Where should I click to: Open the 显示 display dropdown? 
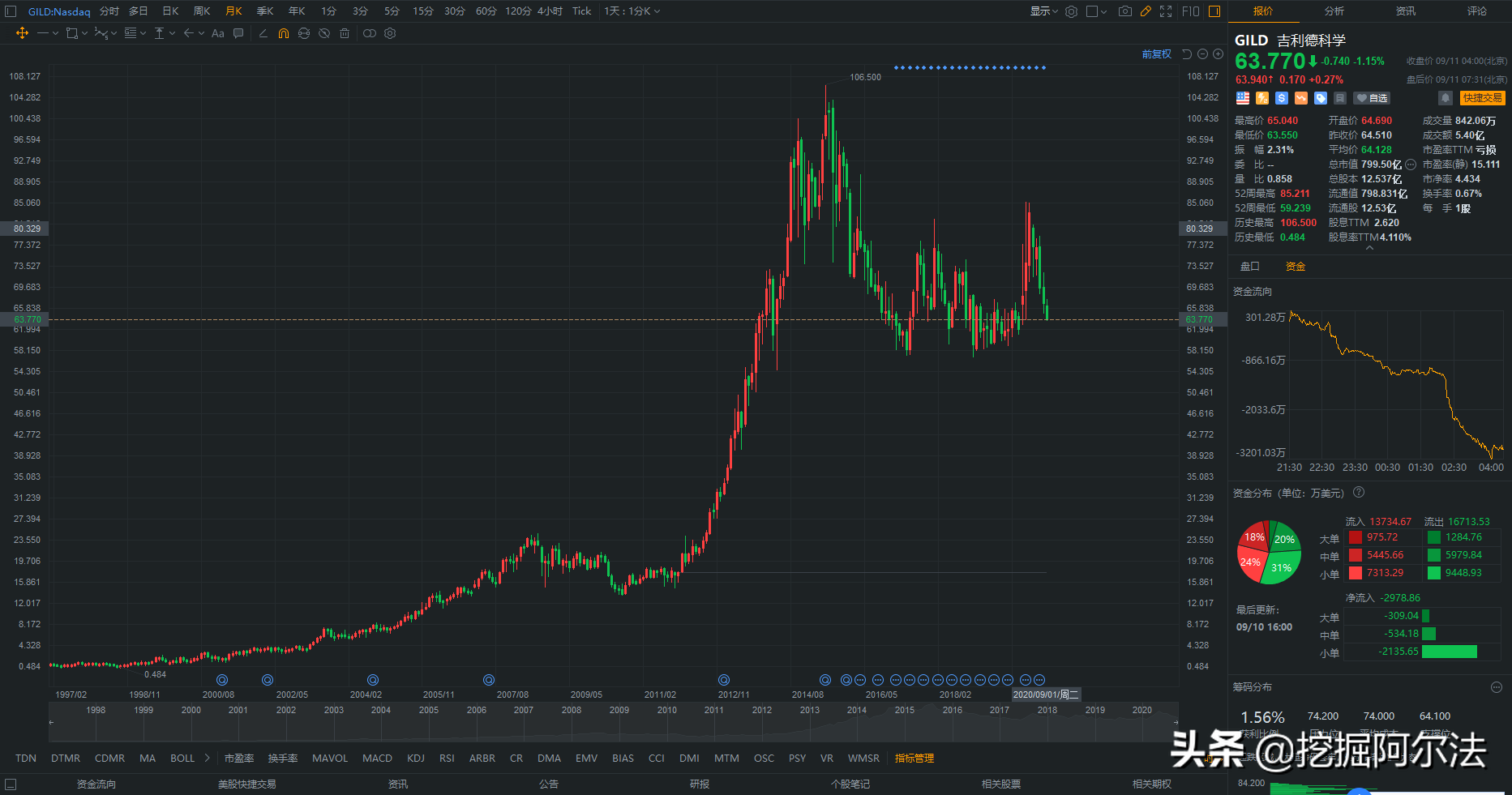point(1044,11)
